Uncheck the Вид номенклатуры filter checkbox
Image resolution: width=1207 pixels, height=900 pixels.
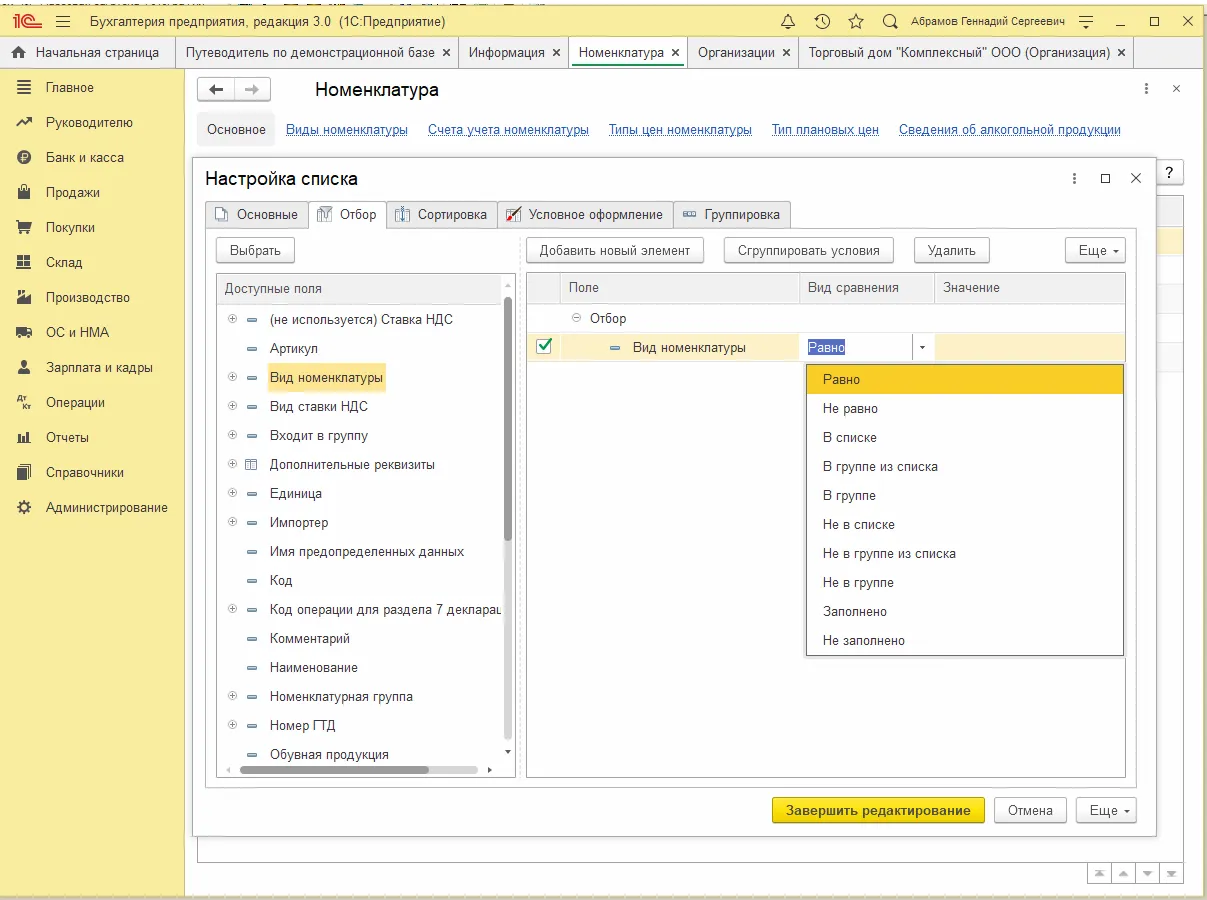544,347
